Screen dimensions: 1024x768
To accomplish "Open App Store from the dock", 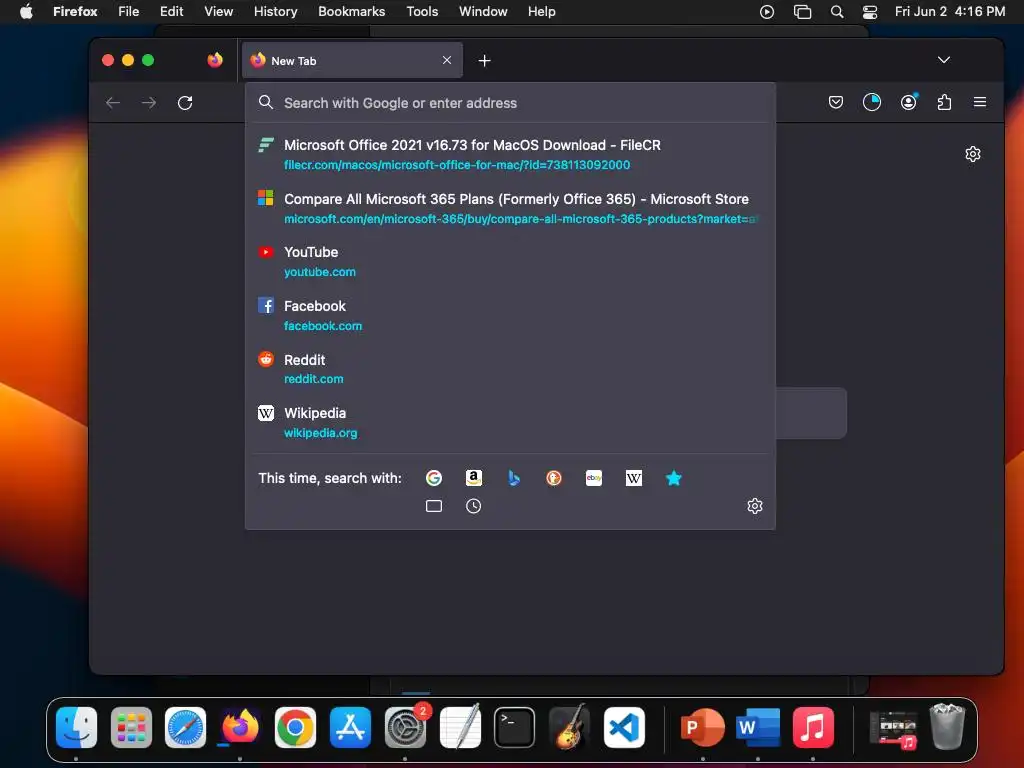I will coord(350,727).
